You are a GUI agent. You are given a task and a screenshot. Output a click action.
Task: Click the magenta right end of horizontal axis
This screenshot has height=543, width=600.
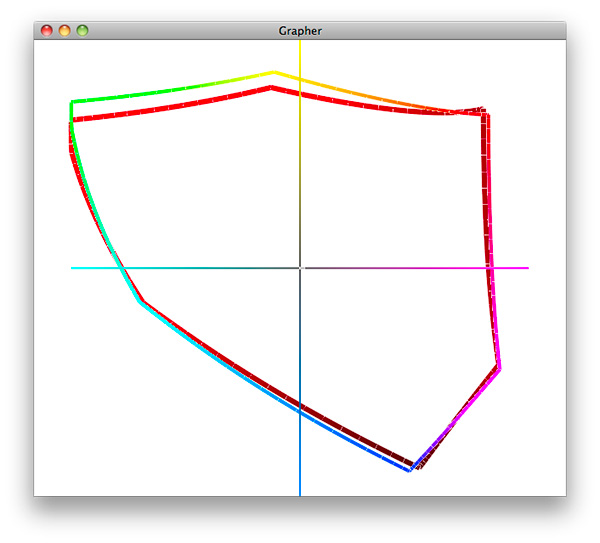[x=526, y=268]
